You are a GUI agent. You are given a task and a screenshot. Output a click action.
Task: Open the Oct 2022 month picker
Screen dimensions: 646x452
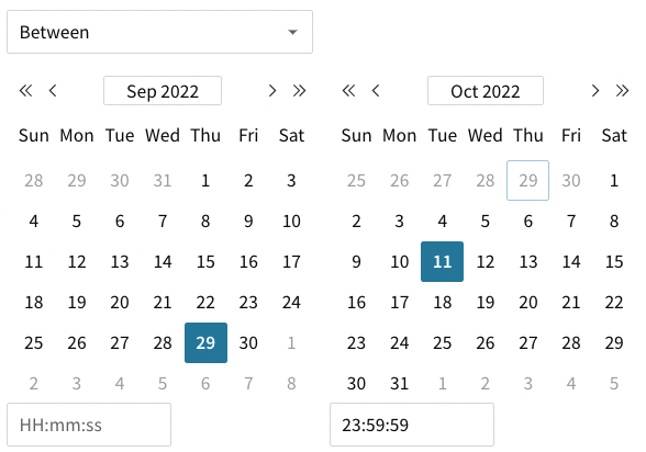tap(485, 92)
